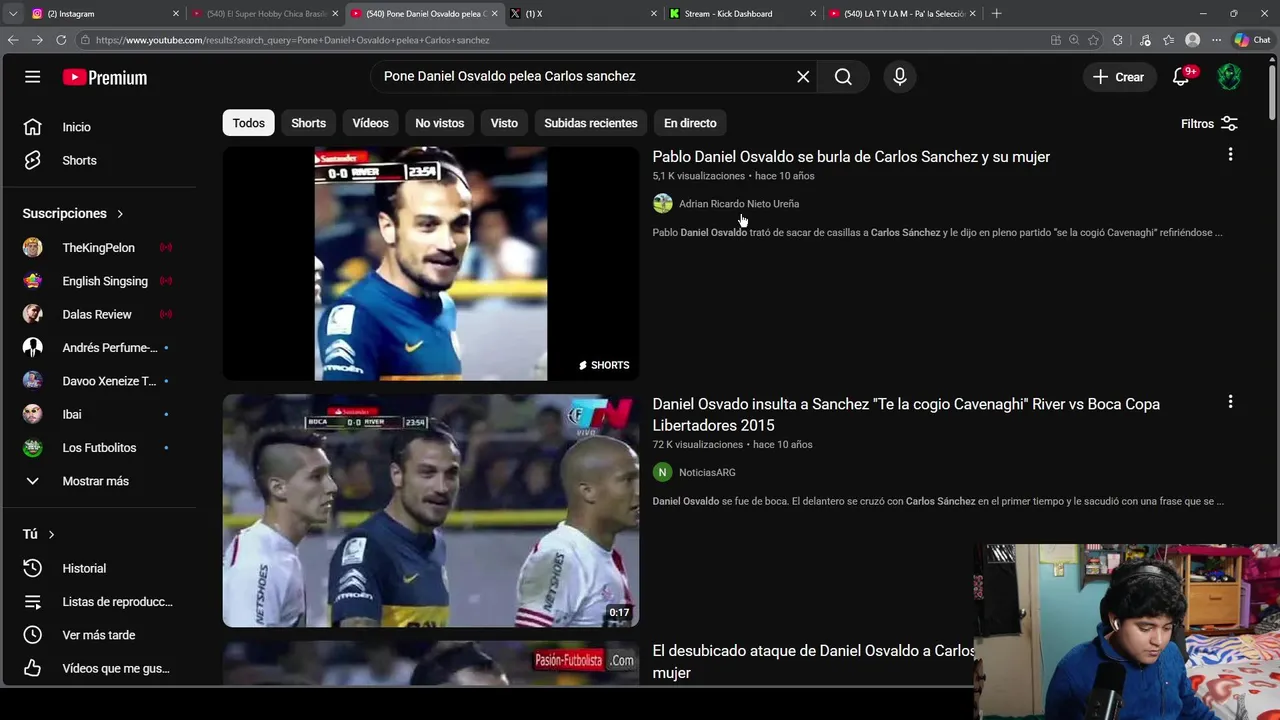Click Adrian Ricardo Nieto Ureña avatar
The height and width of the screenshot is (720, 1280).
tap(662, 204)
